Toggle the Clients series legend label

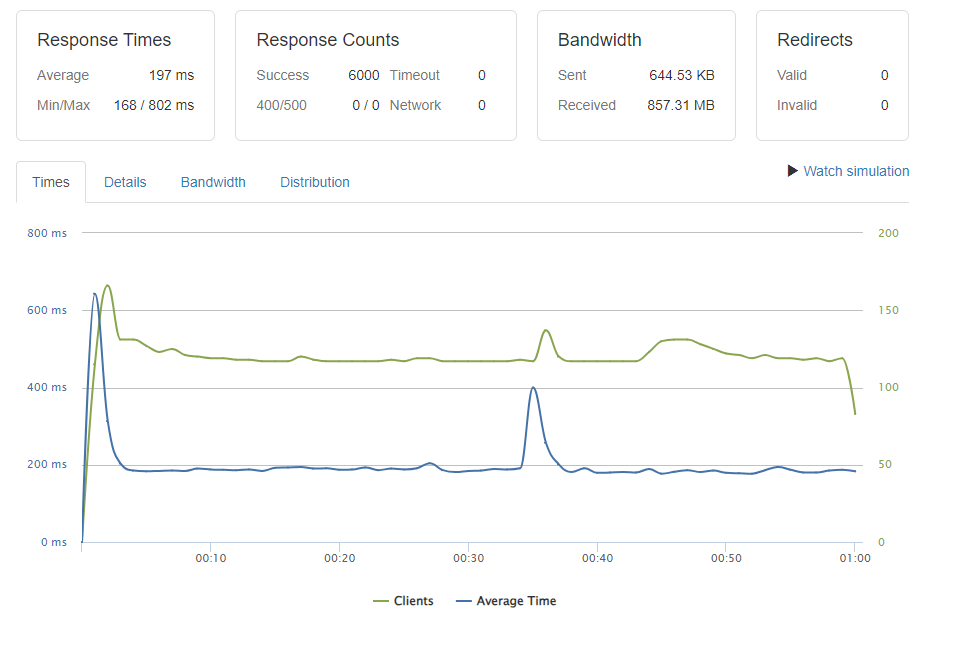pyautogui.click(x=413, y=601)
